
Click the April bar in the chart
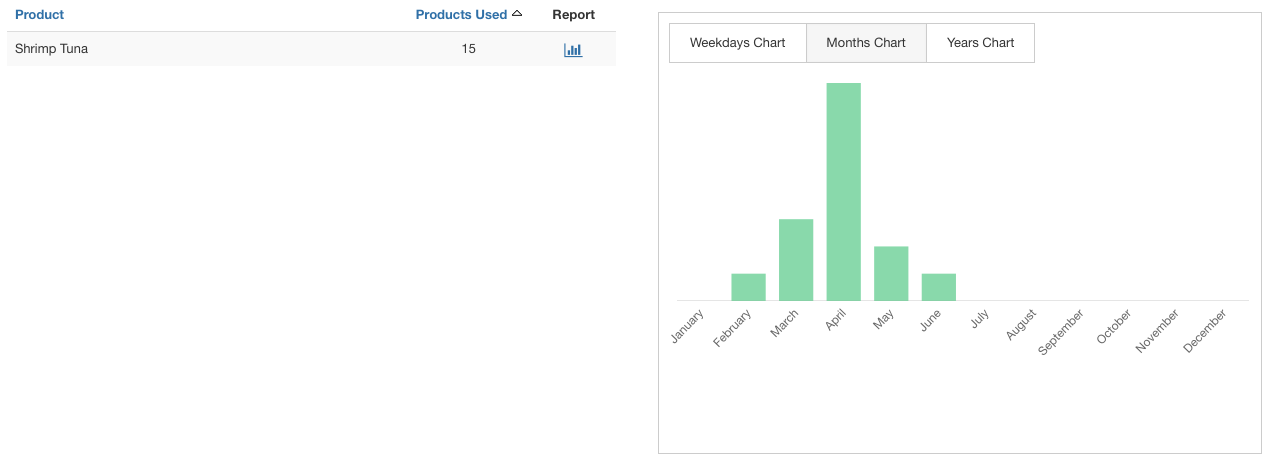coord(844,192)
